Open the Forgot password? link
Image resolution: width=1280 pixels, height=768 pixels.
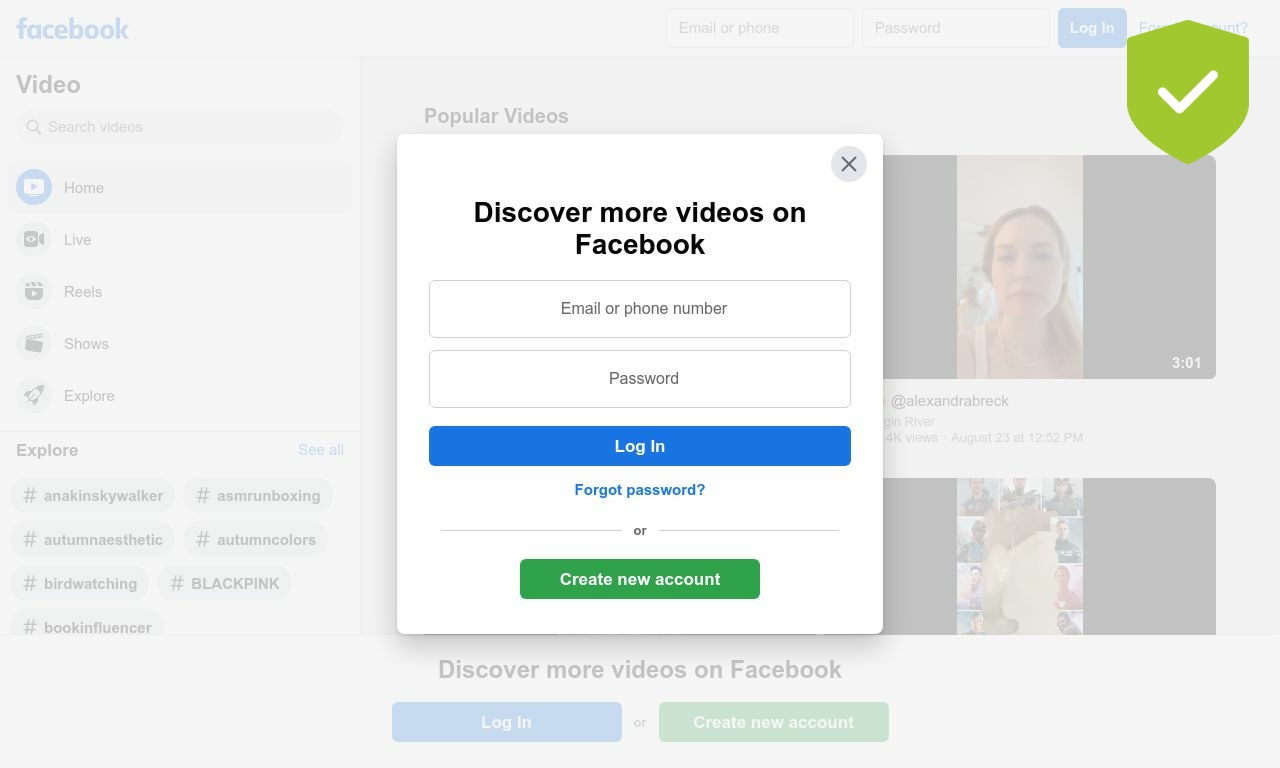pos(640,490)
